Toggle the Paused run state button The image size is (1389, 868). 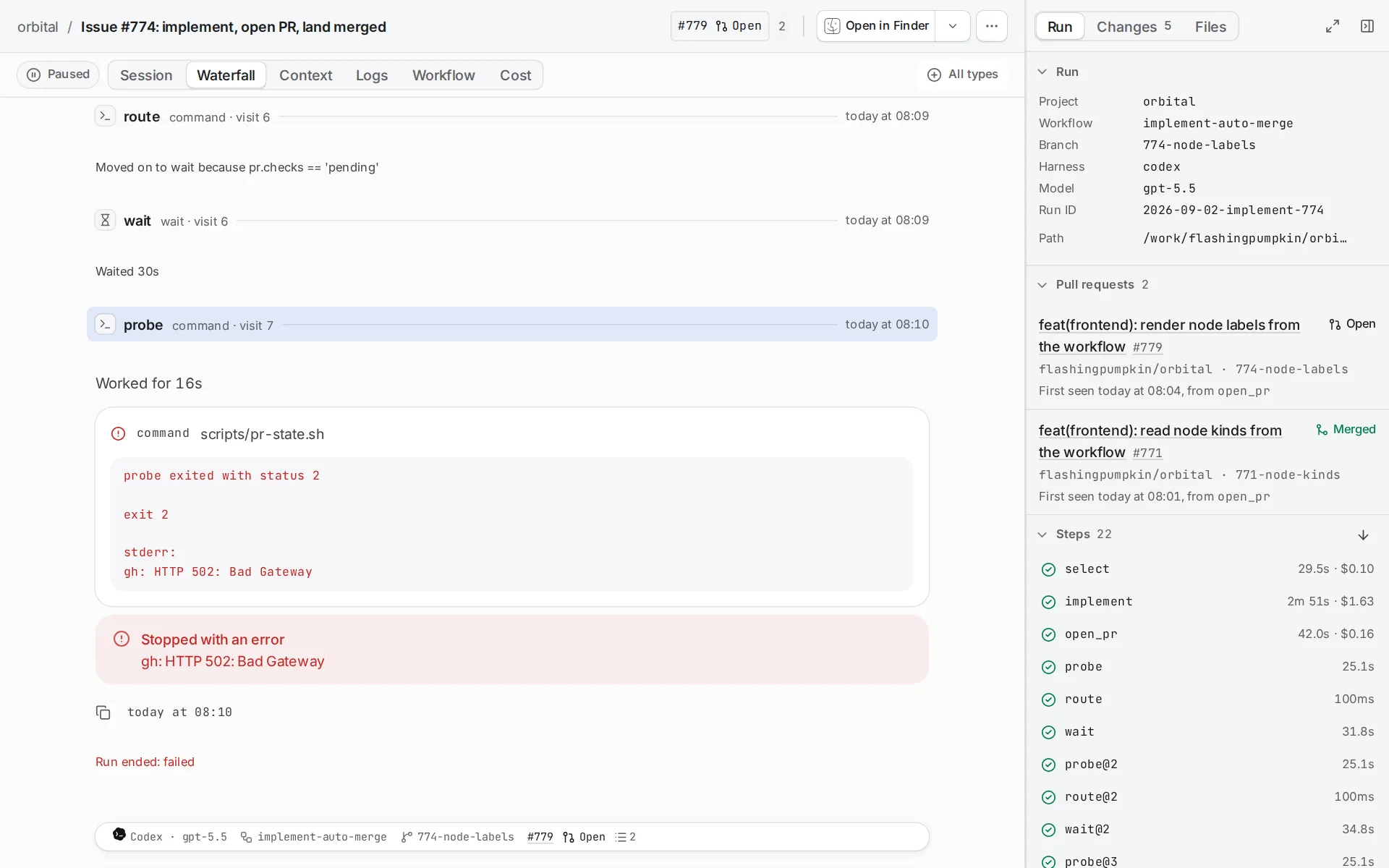click(58, 75)
